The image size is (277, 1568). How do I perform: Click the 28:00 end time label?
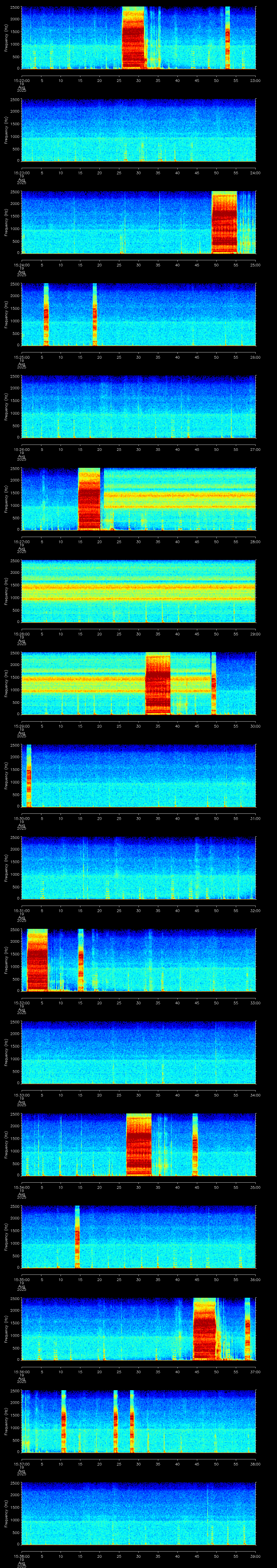255,542
